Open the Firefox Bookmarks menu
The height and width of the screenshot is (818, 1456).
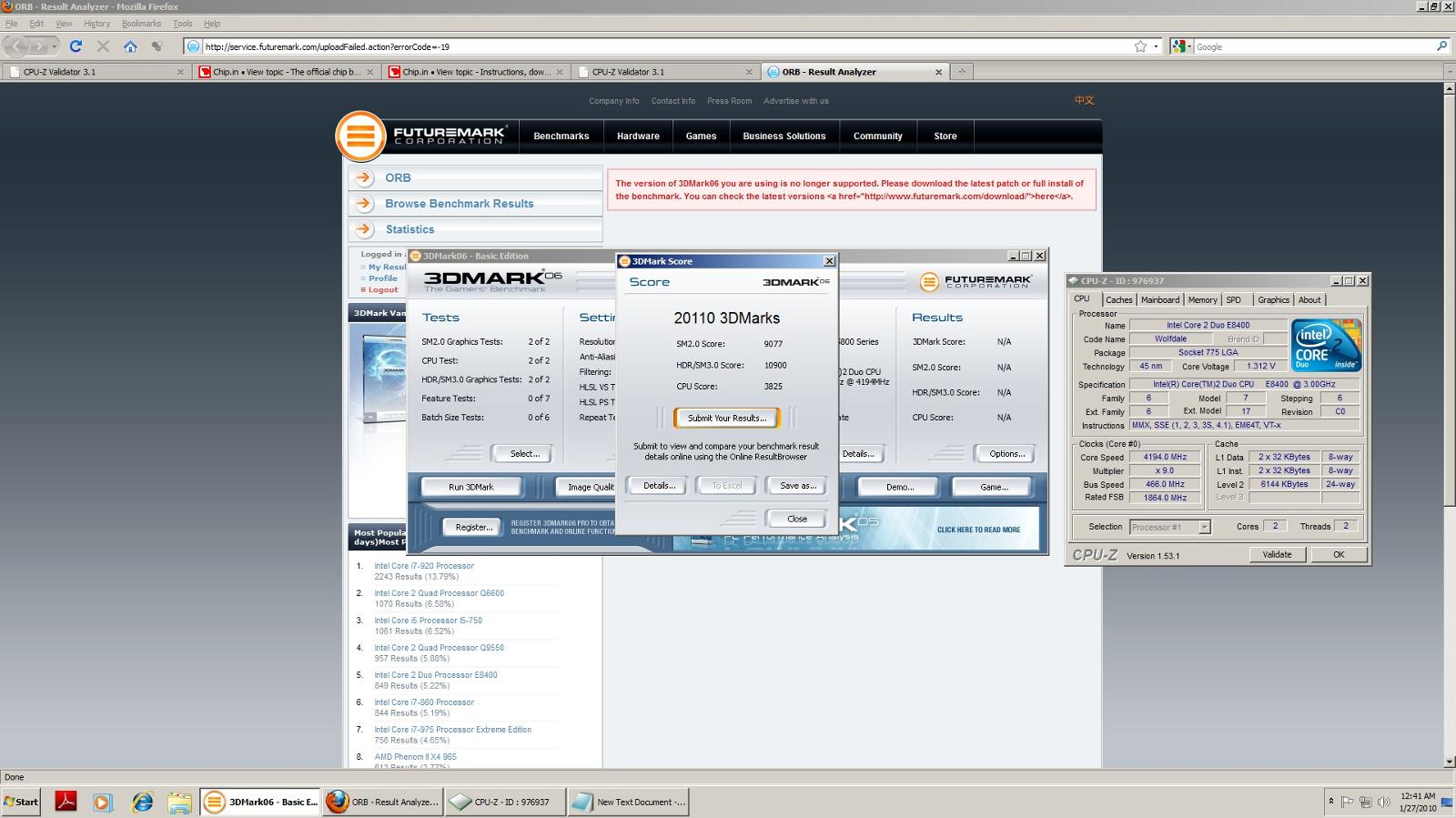(x=141, y=24)
